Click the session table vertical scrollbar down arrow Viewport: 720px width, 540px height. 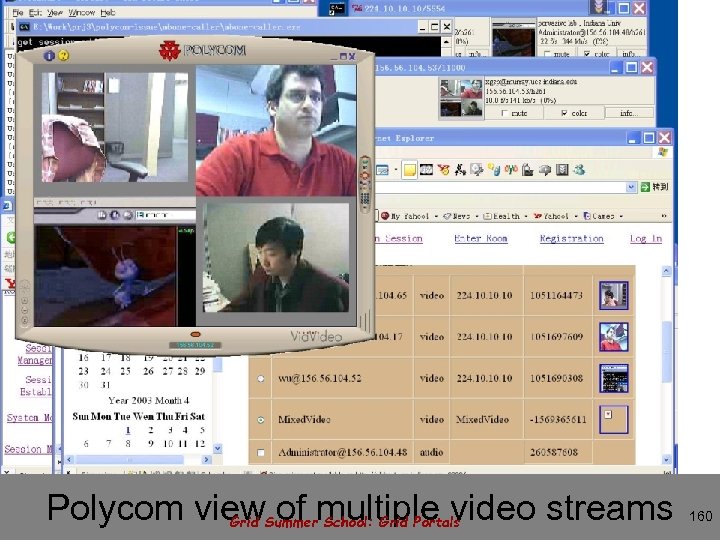[667, 459]
